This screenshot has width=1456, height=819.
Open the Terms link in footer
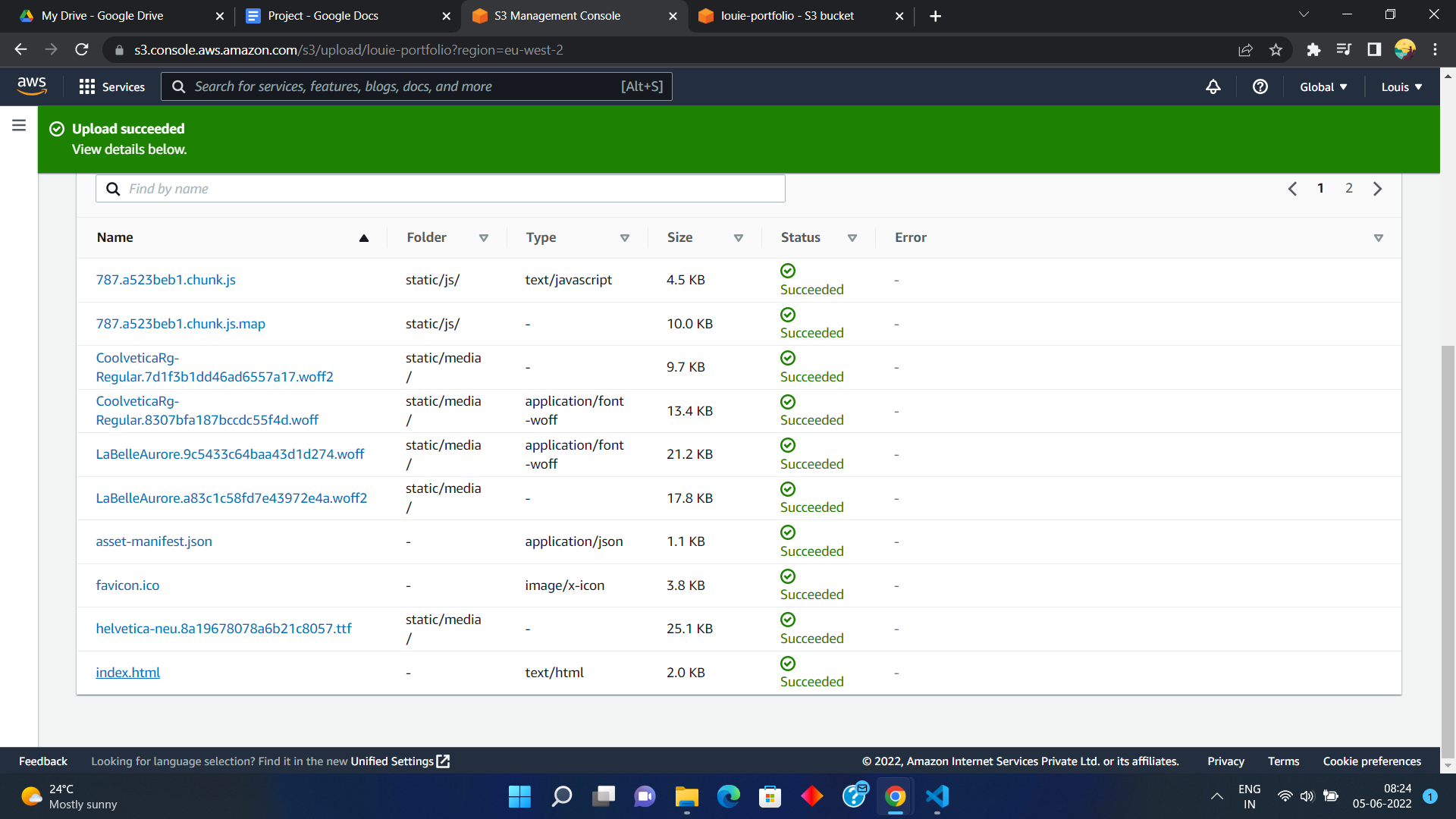(1283, 761)
